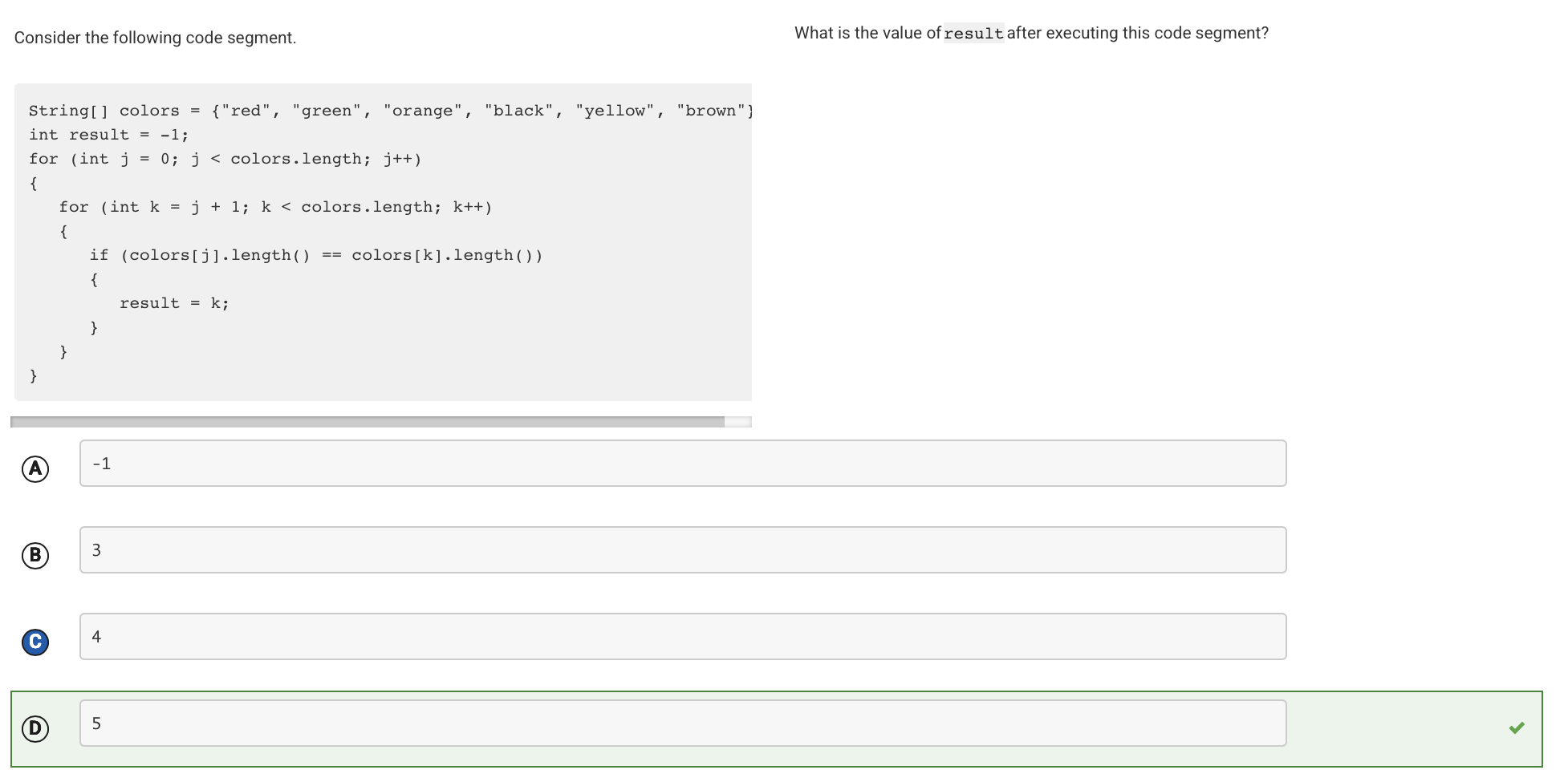Click the answer field containing -1

tap(682, 463)
